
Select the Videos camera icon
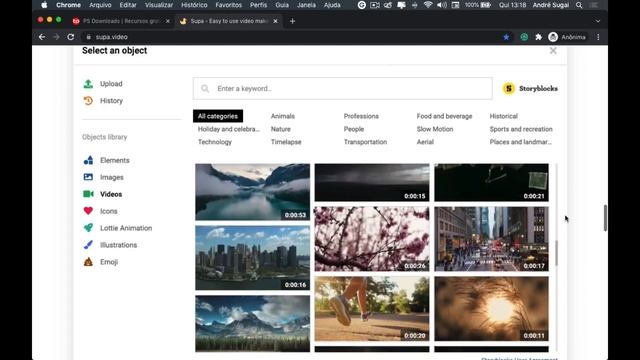click(x=88, y=194)
